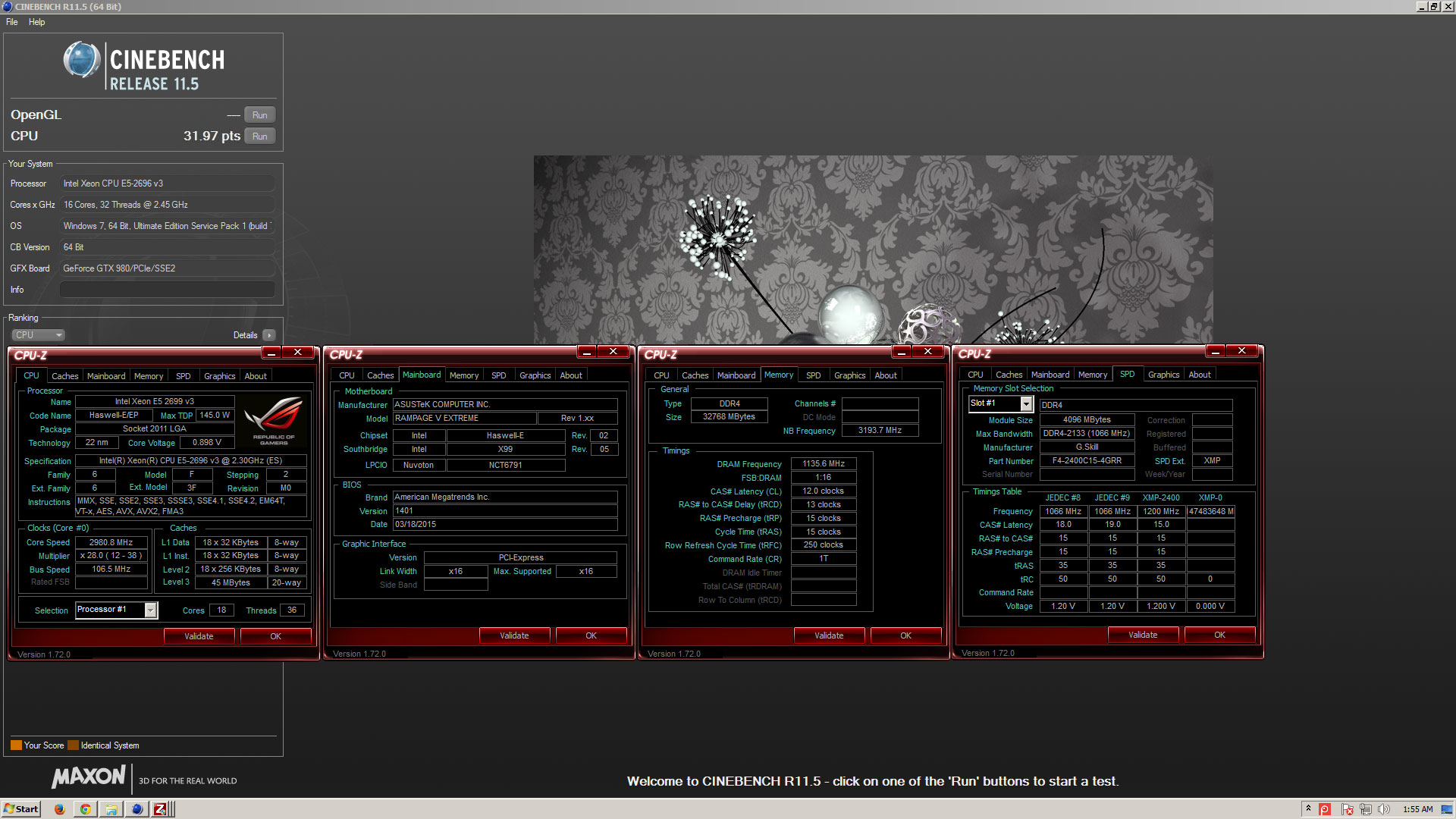Screen dimensions: 1456x819
Task: Click the 31.97 pts CPU score
Action: pyautogui.click(x=212, y=136)
